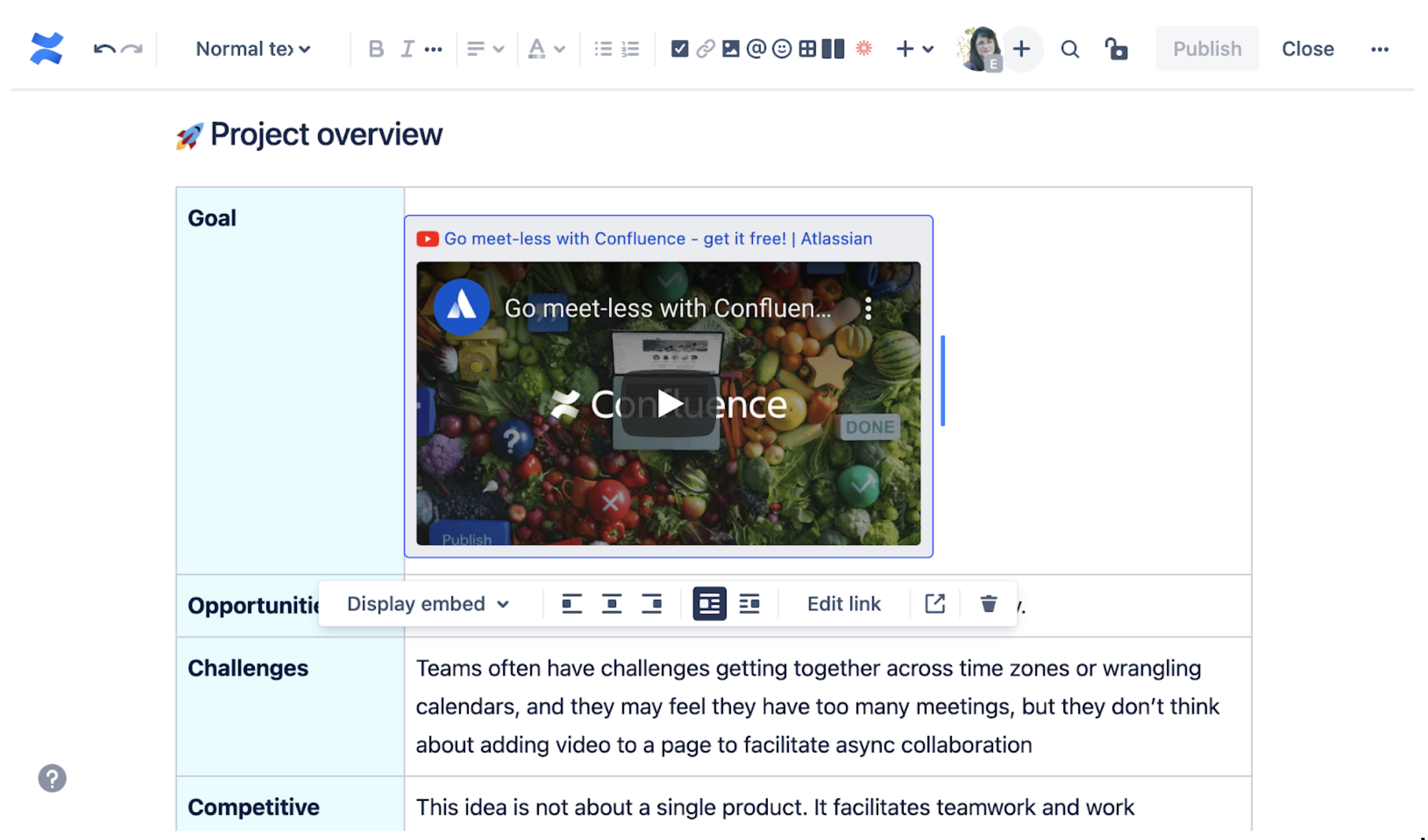Click the Edit link button
Image resolution: width=1428 pixels, height=840 pixels.
coord(844,603)
